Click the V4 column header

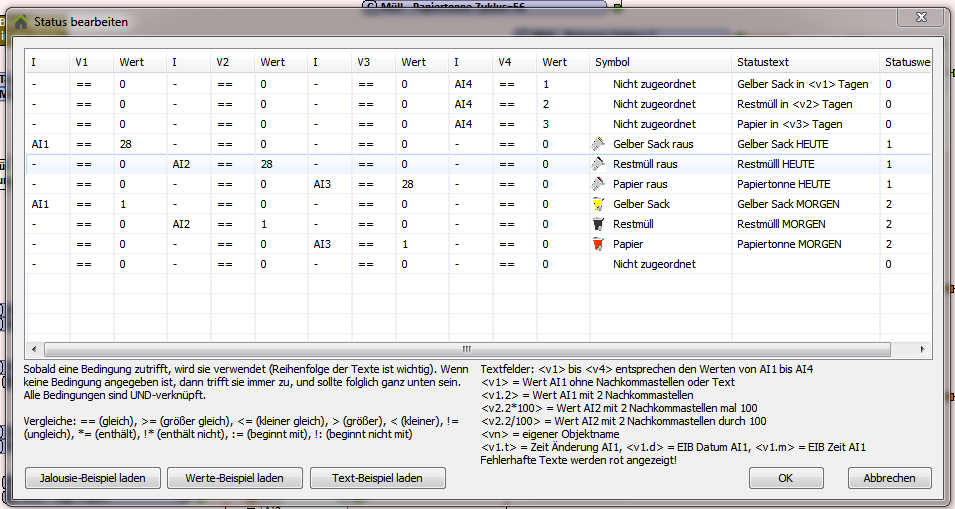[515, 62]
